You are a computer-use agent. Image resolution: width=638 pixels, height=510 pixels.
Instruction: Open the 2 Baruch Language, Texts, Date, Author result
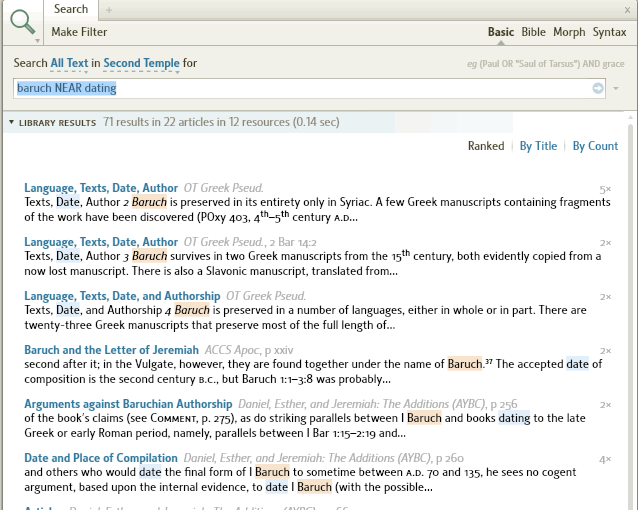pos(101,188)
